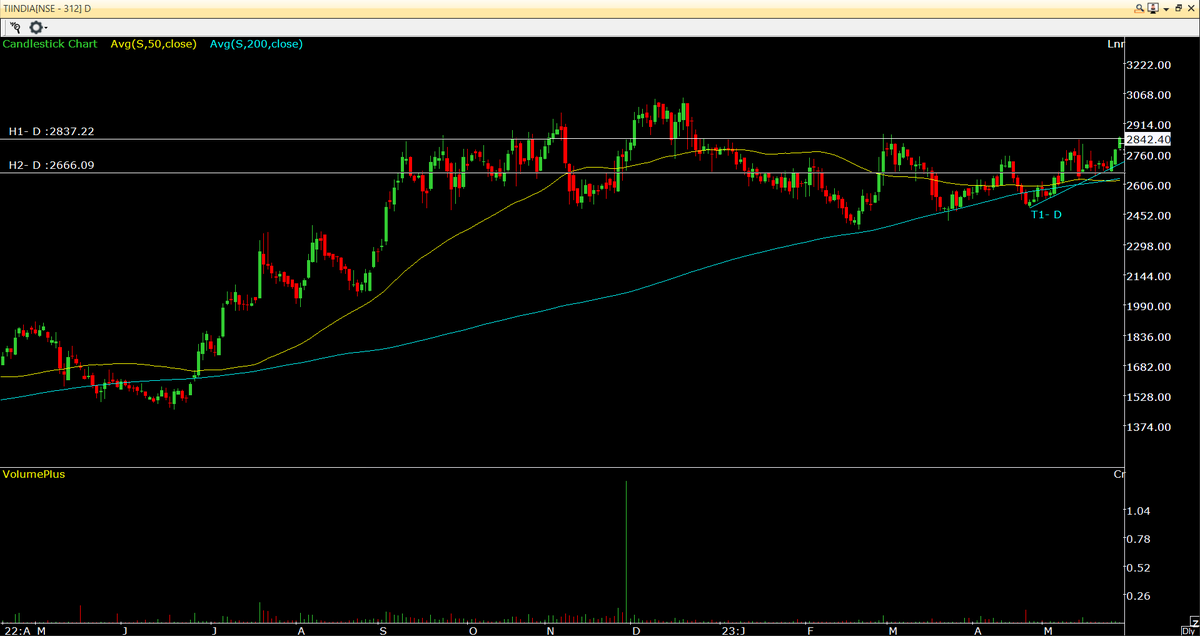The height and width of the screenshot is (636, 1200).
Task: Click the H1- D :2837.22 horizontal line label
Action: [x=50, y=131]
